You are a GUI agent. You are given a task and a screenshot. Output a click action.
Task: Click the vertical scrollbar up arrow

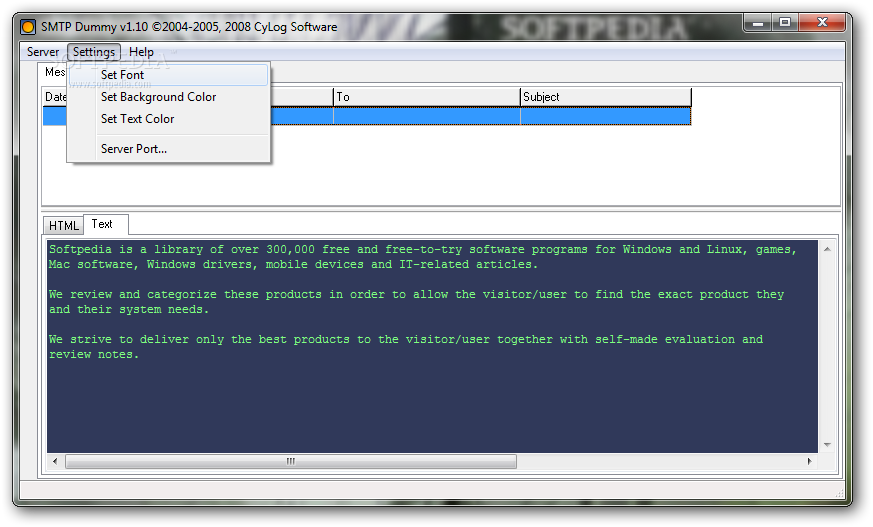(x=827, y=249)
